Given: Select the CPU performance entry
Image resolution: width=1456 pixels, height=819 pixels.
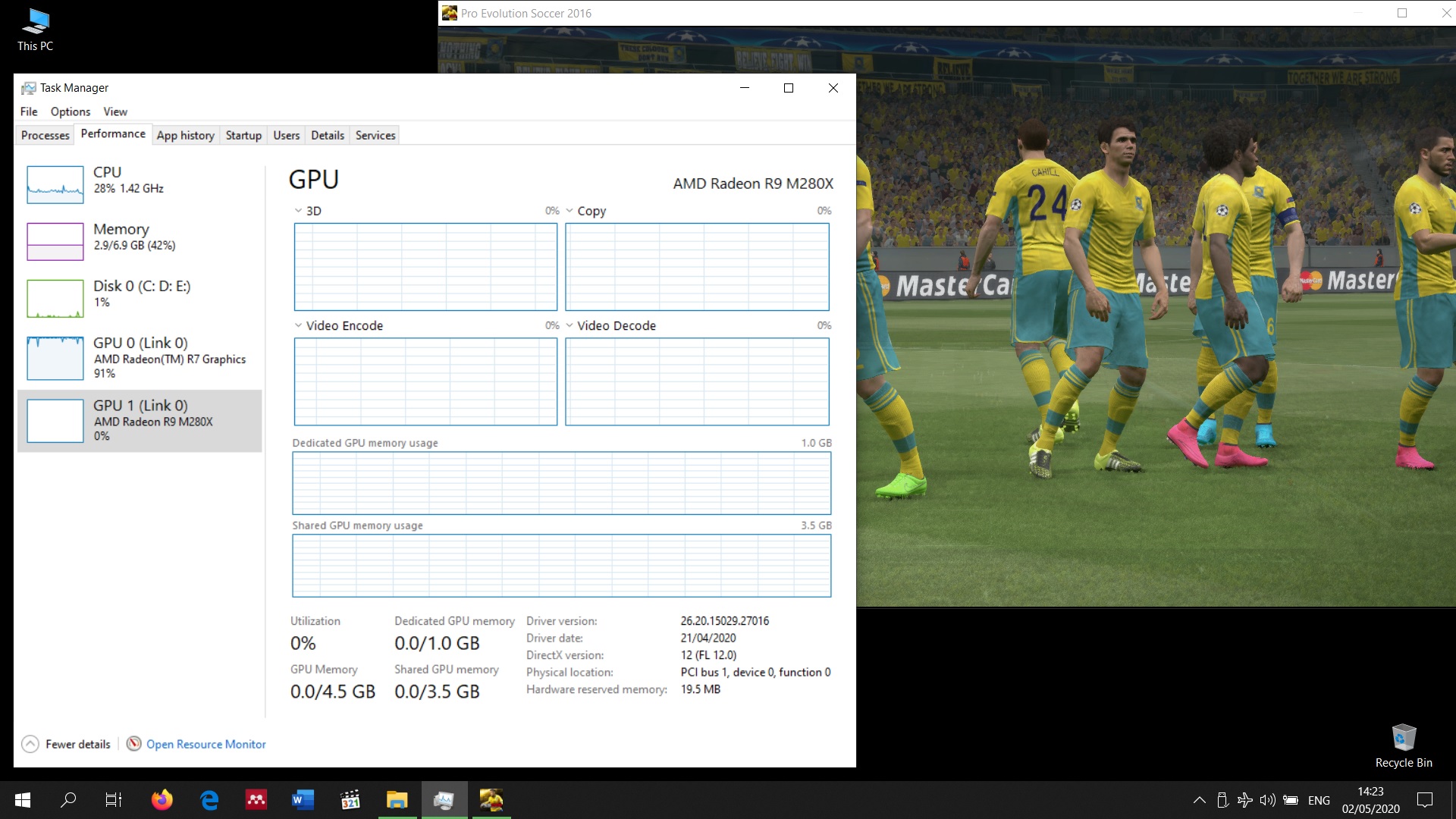Looking at the screenshot, I should [140, 184].
